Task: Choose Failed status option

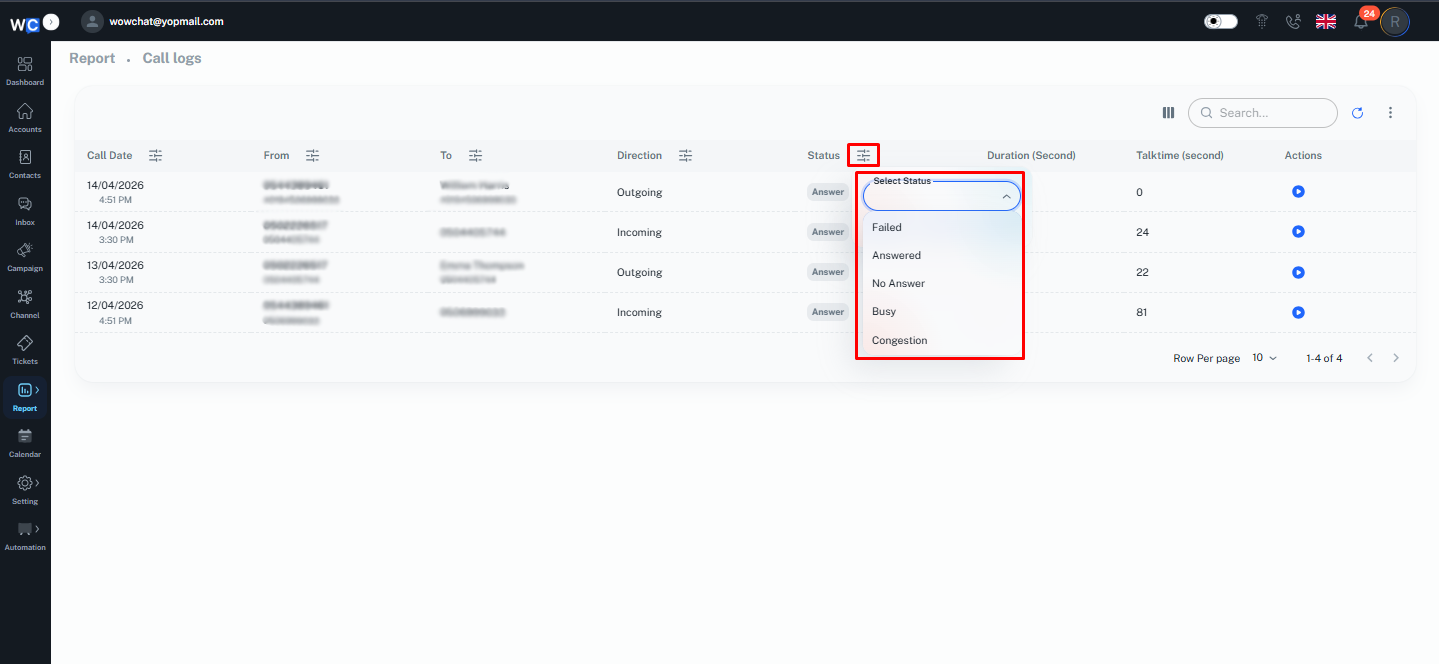Action: (942, 227)
